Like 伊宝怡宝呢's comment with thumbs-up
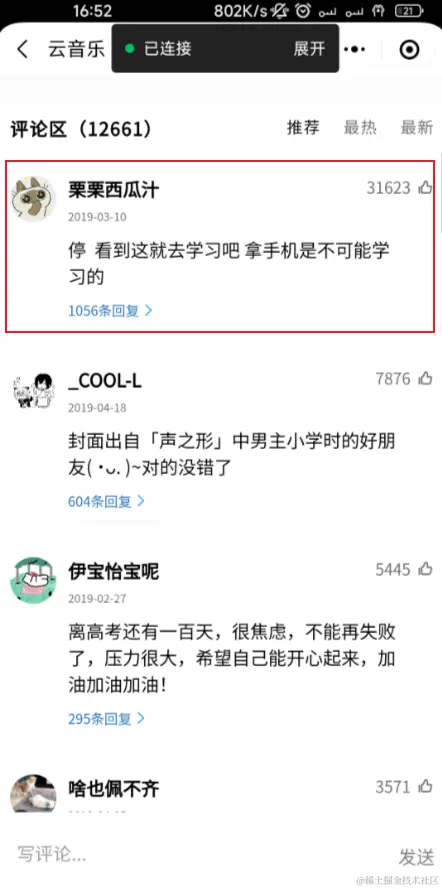The width and height of the screenshot is (442, 889). 425,569
